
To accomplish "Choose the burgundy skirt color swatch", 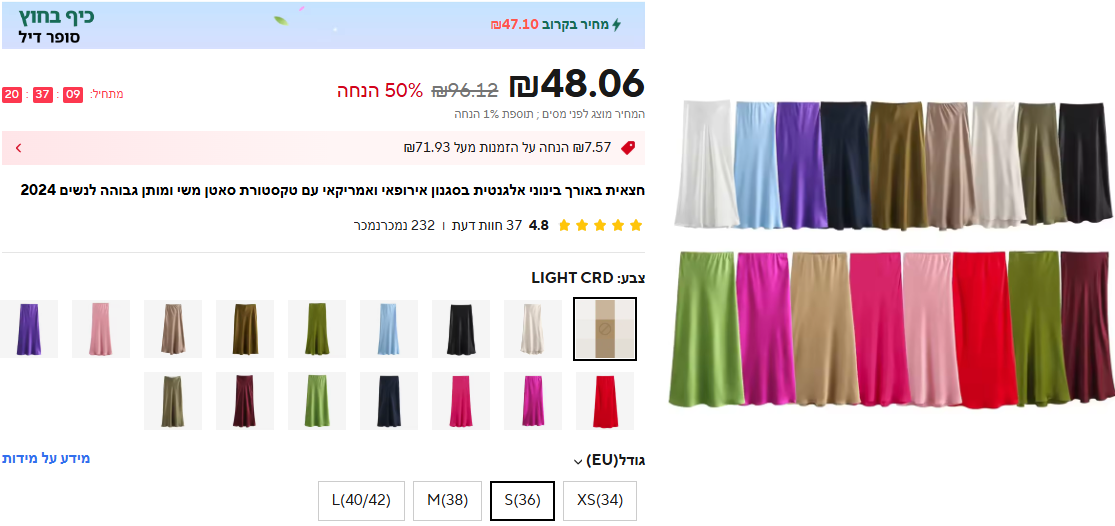I will click(245, 401).
